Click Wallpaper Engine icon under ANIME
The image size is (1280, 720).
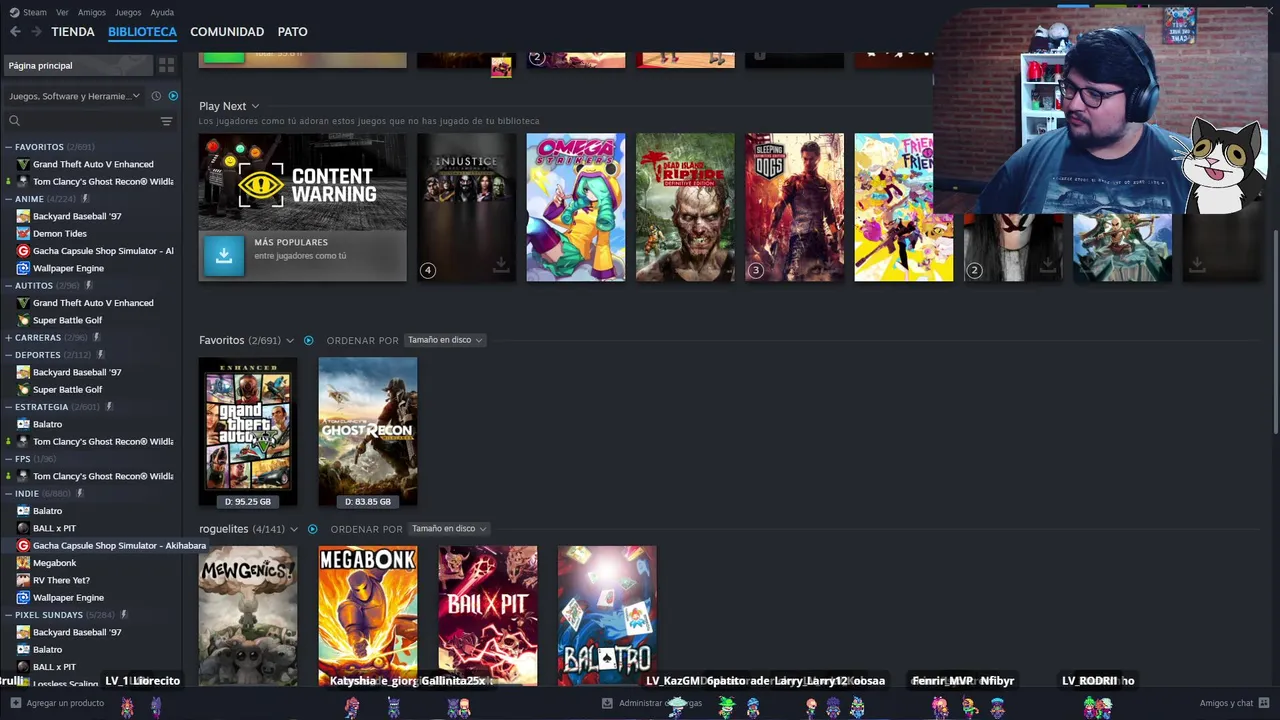(23, 268)
